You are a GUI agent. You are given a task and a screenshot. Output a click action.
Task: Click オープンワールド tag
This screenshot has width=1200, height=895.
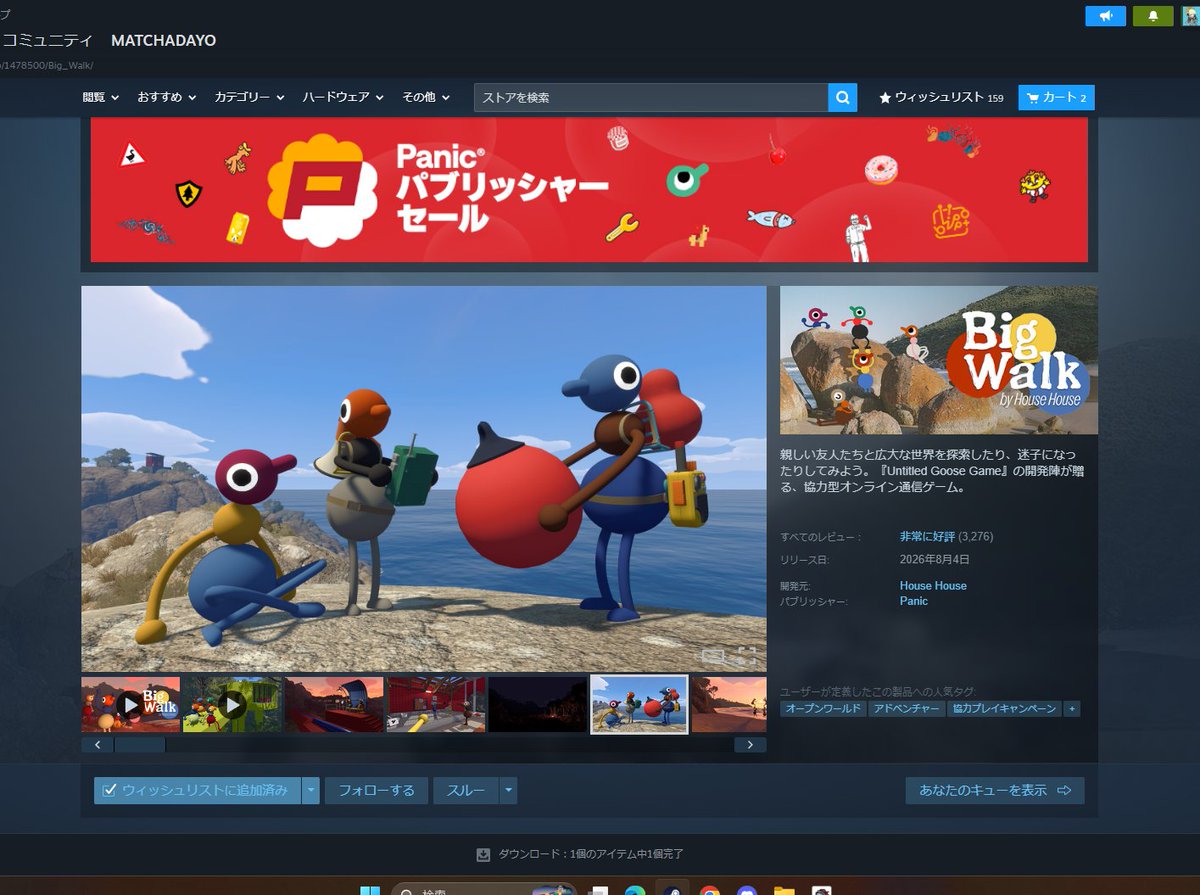point(823,708)
